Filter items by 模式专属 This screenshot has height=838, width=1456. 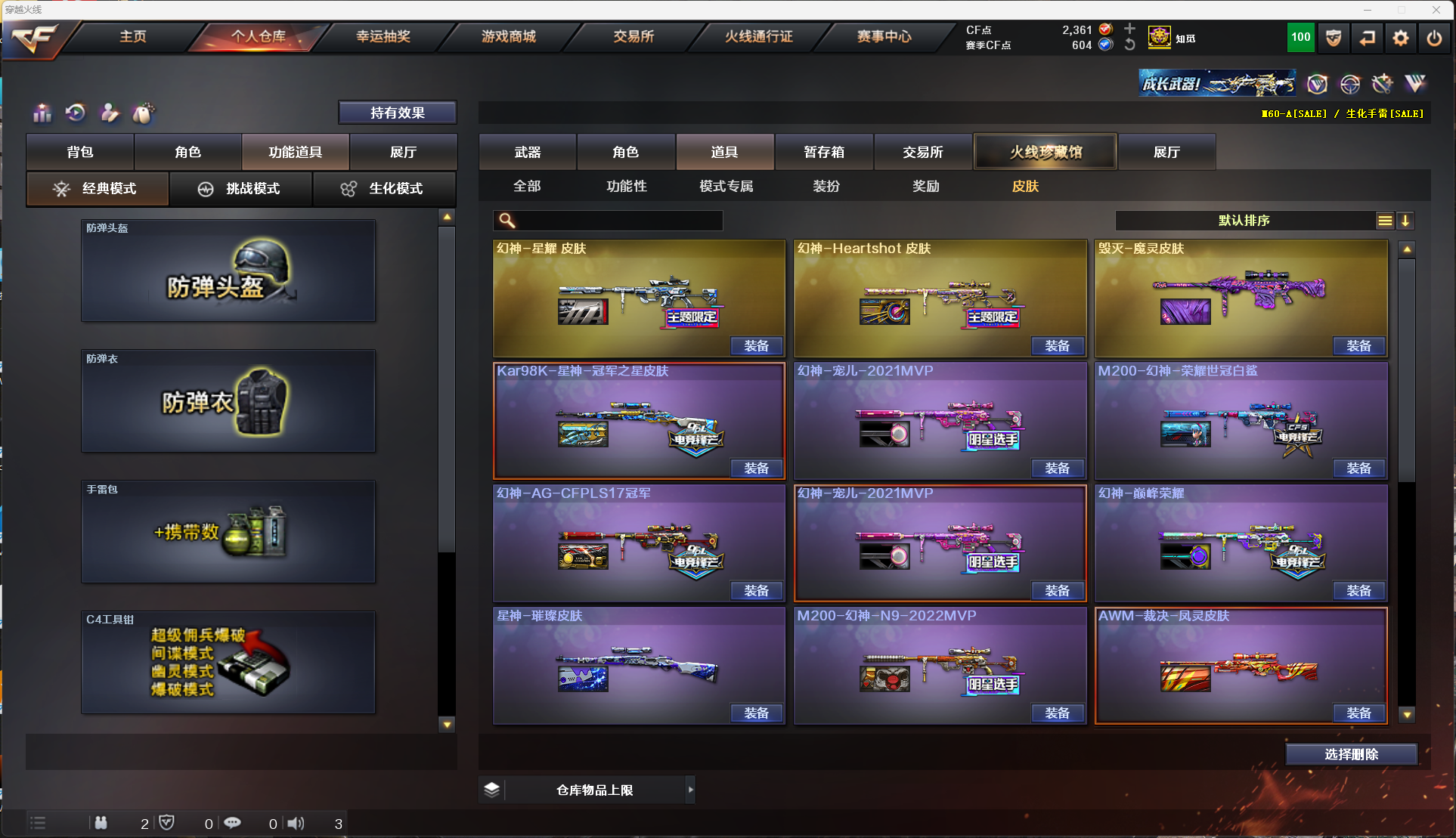pyautogui.click(x=726, y=186)
